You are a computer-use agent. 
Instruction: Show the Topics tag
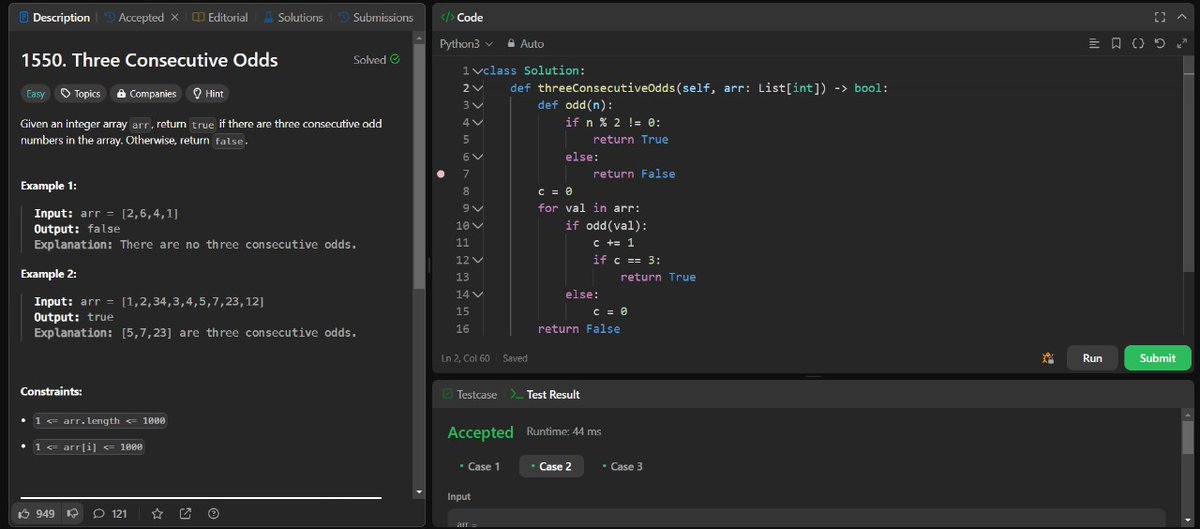pos(81,93)
